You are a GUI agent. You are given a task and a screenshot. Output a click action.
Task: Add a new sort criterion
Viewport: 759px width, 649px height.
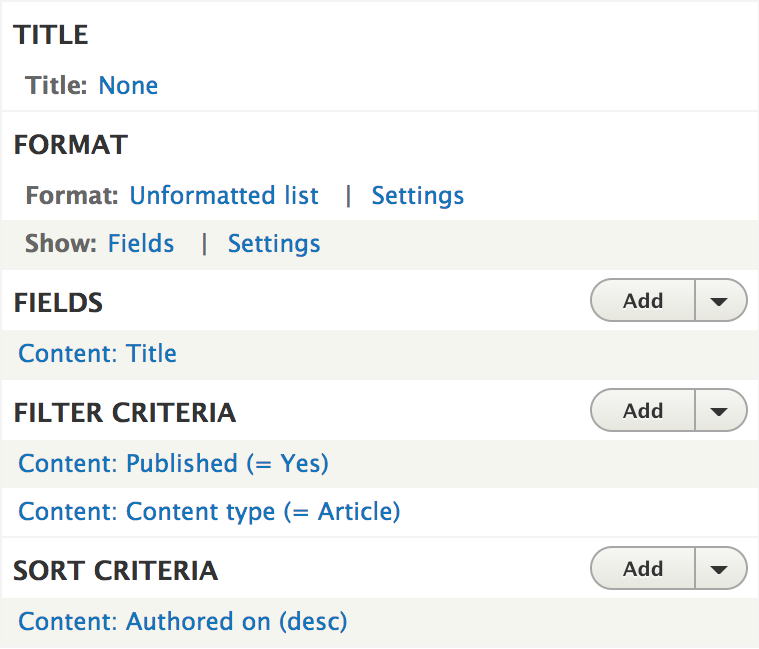pos(643,569)
